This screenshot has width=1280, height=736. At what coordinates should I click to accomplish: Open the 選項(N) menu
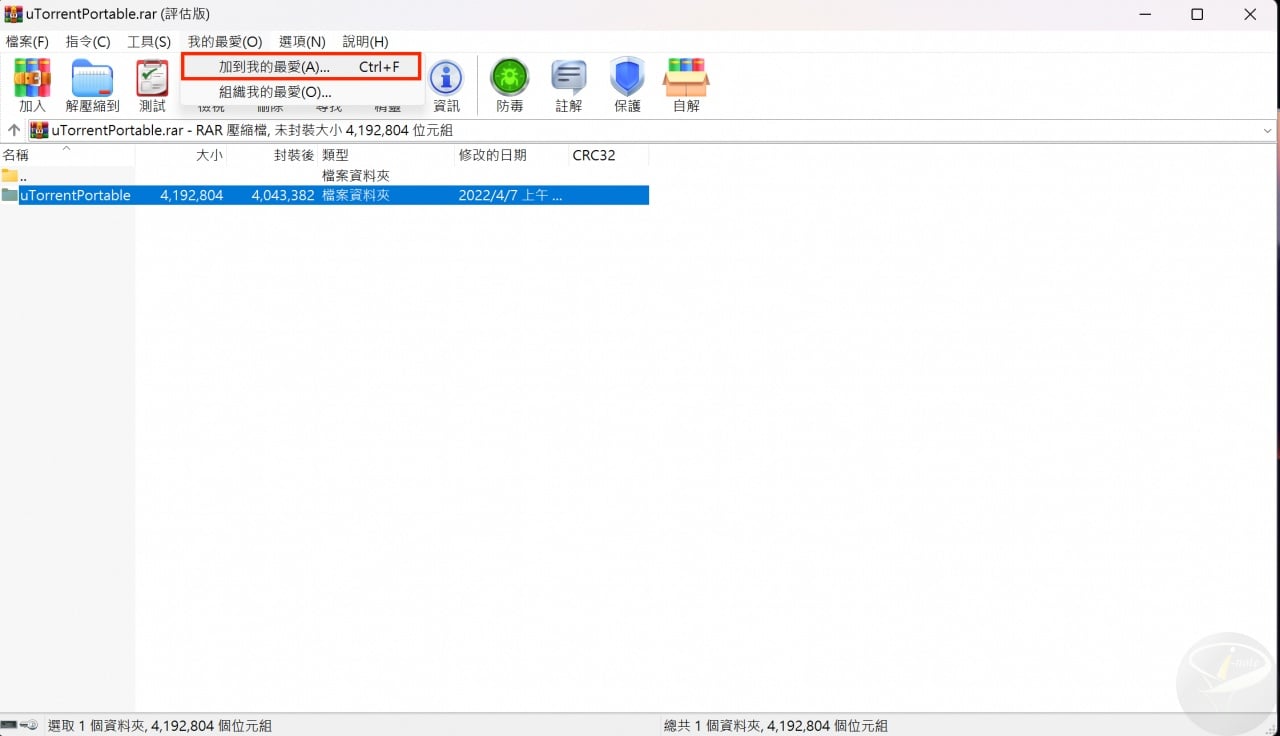tap(301, 42)
